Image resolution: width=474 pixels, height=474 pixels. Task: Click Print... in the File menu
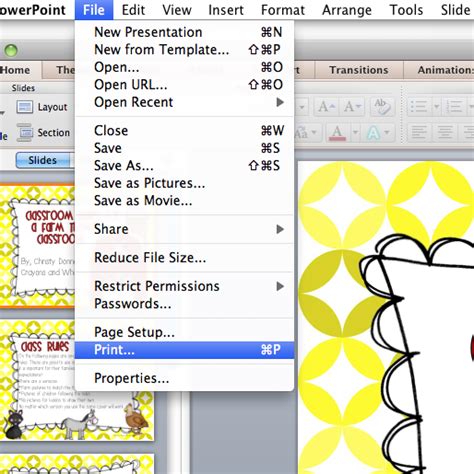[x=184, y=350]
